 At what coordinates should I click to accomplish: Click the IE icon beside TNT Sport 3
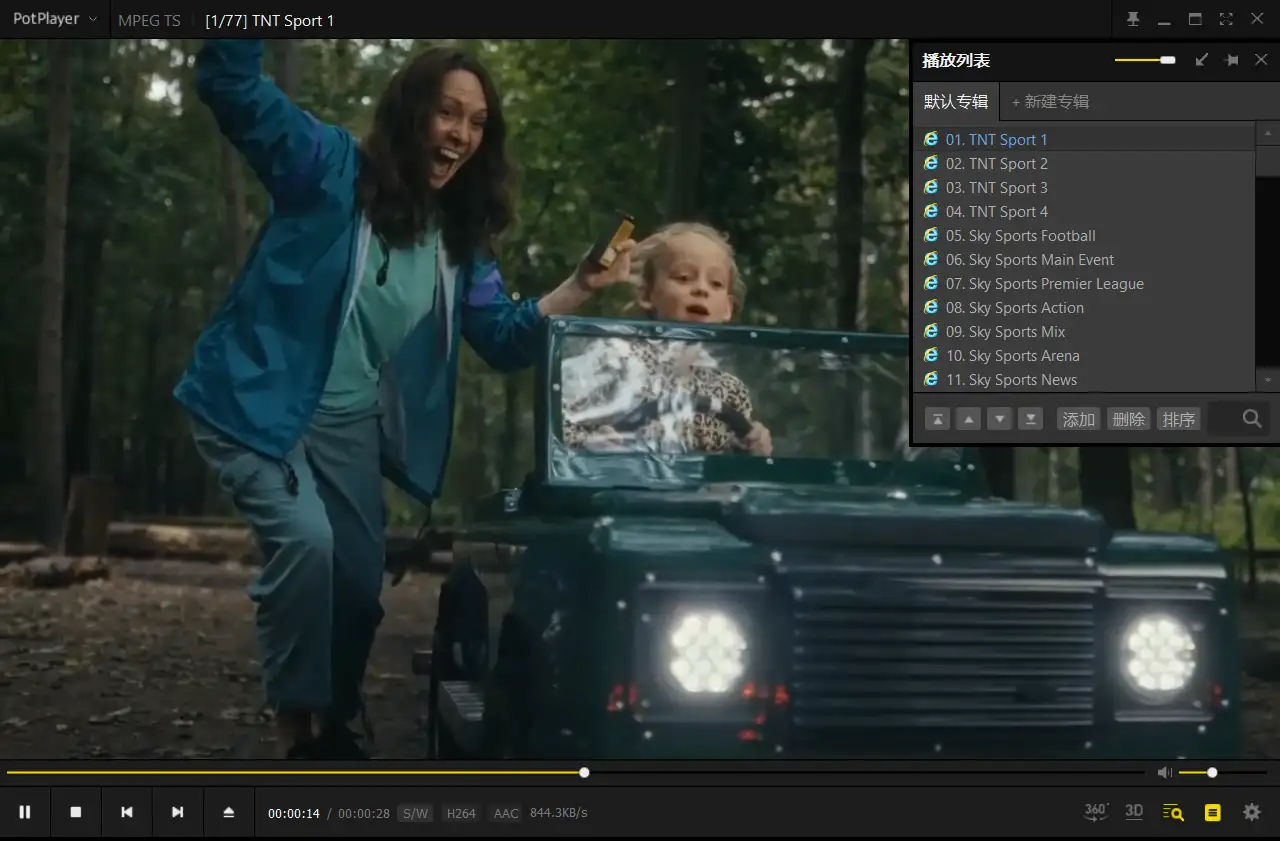point(931,187)
